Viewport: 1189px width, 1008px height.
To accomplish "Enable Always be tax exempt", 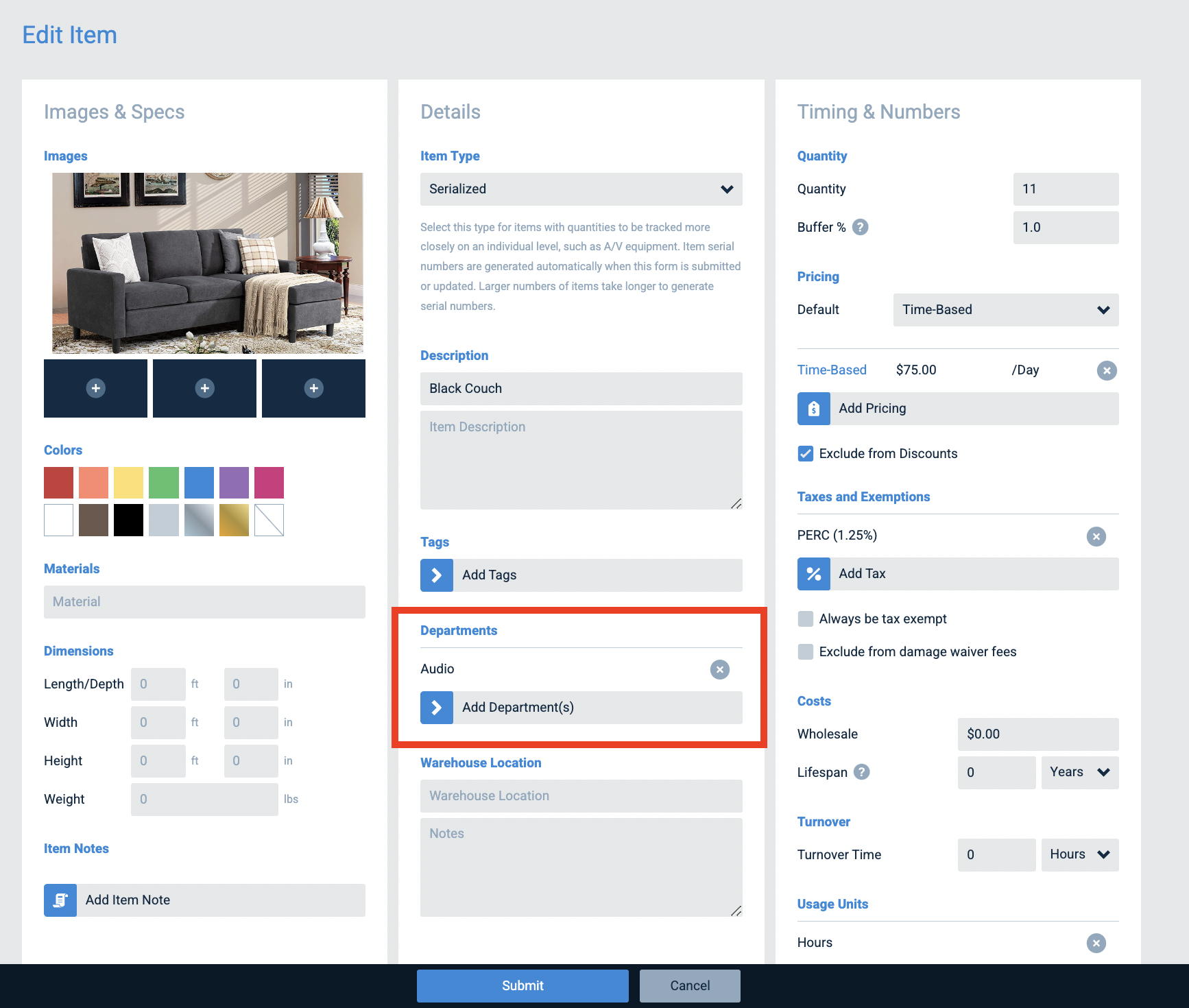I will 805,619.
